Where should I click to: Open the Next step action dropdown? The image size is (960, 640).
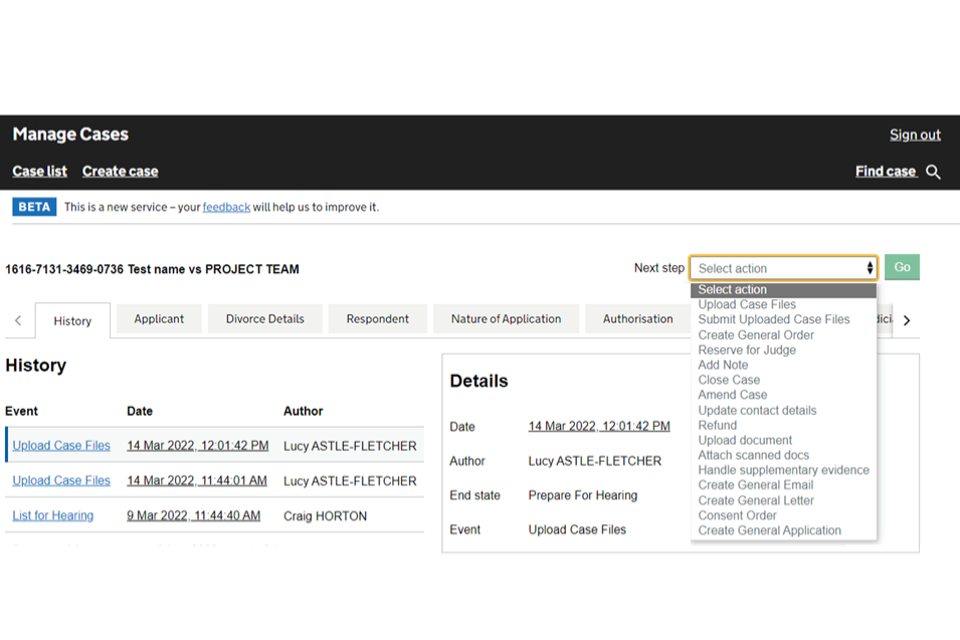coord(783,268)
